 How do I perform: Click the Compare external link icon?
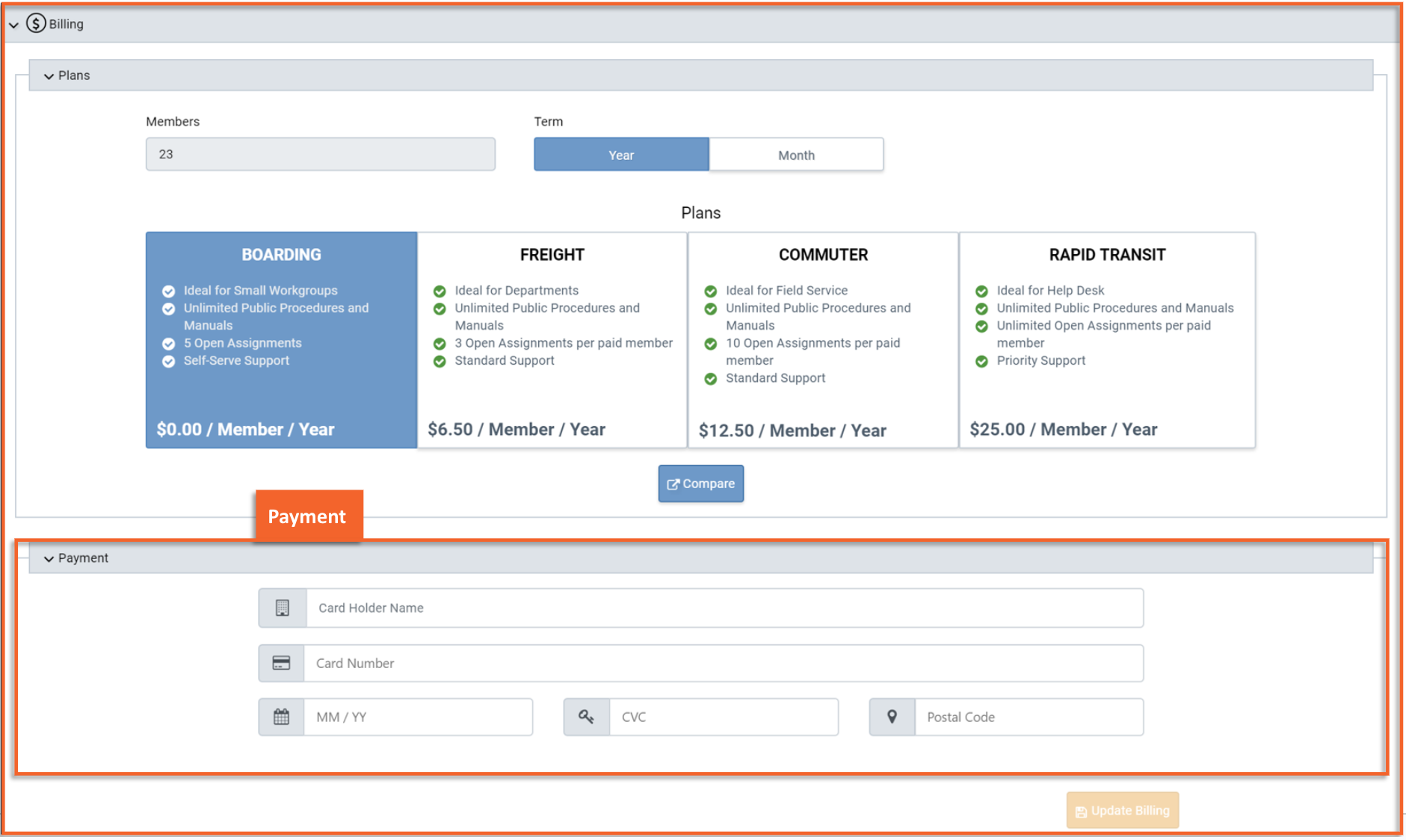pyautogui.click(x=673, y=484)
